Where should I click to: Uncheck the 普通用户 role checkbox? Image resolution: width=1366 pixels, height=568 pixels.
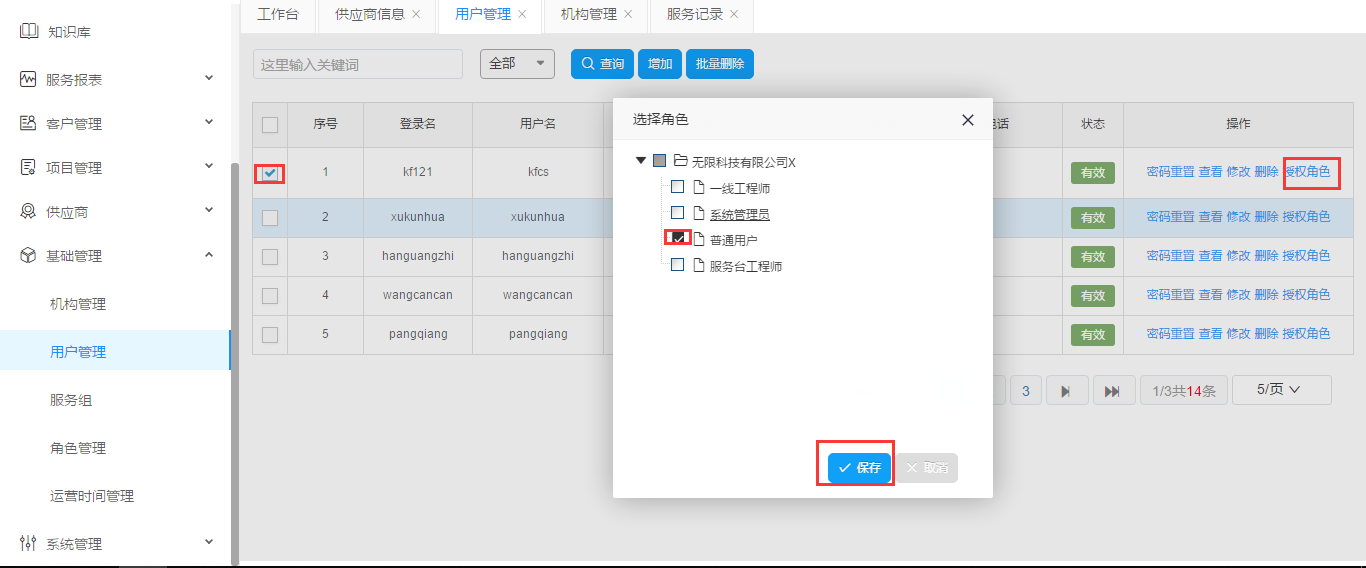(x=678, y=238)
